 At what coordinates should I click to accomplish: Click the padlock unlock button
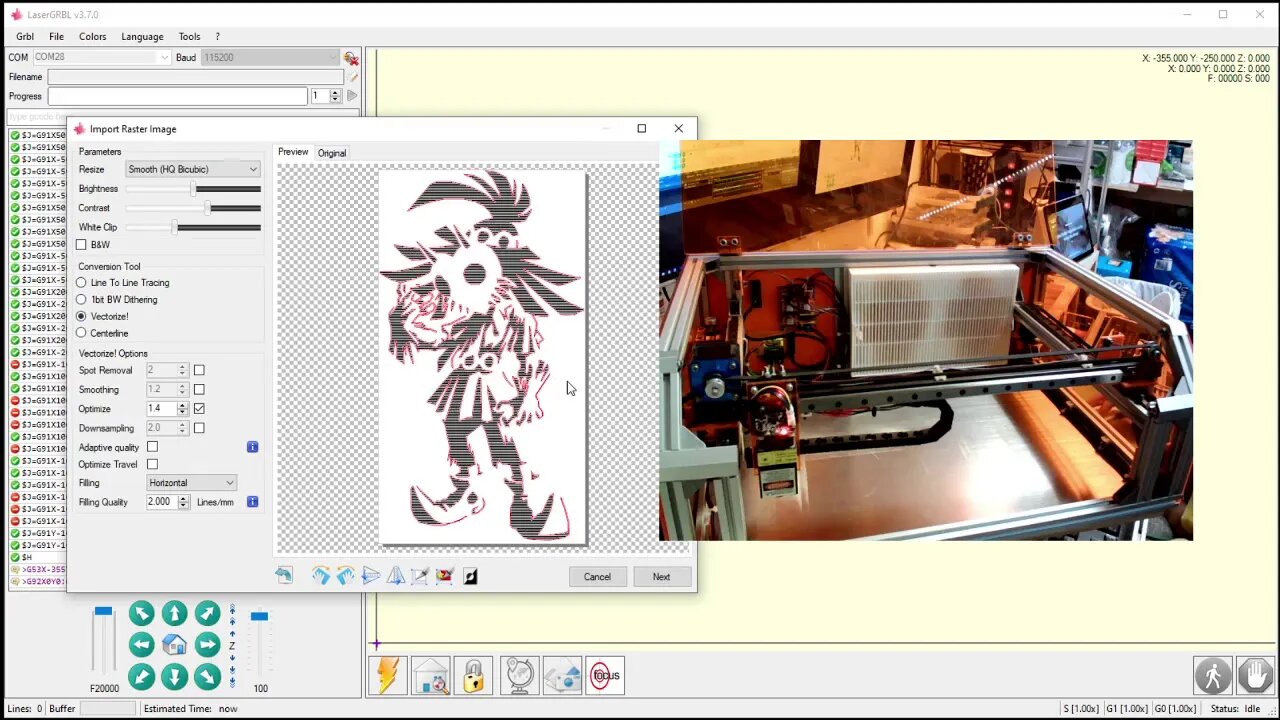(474, 675)
